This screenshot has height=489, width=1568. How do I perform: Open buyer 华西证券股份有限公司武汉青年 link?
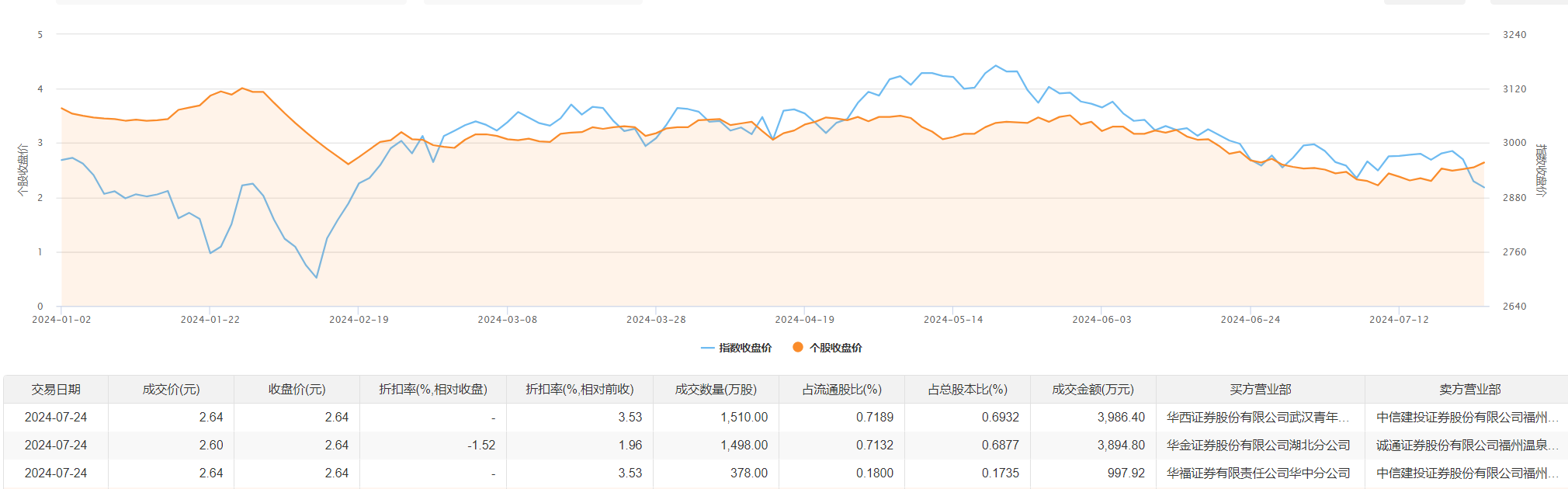point(1258,418)
